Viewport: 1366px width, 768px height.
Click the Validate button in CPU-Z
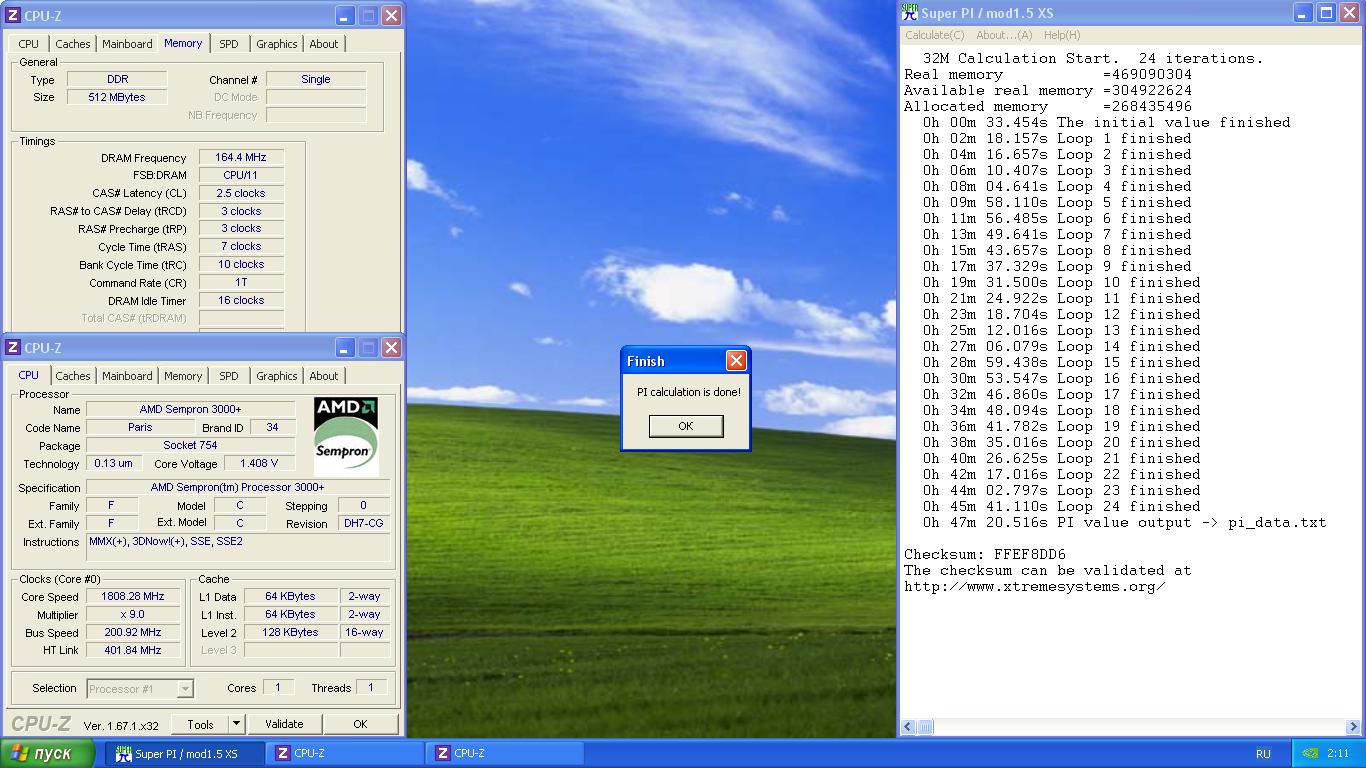pyautogui.click(x=284, y=724)
